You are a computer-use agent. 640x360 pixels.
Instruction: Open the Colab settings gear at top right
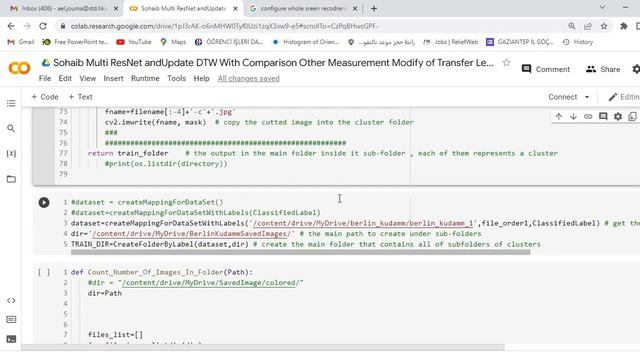(636, 69)
